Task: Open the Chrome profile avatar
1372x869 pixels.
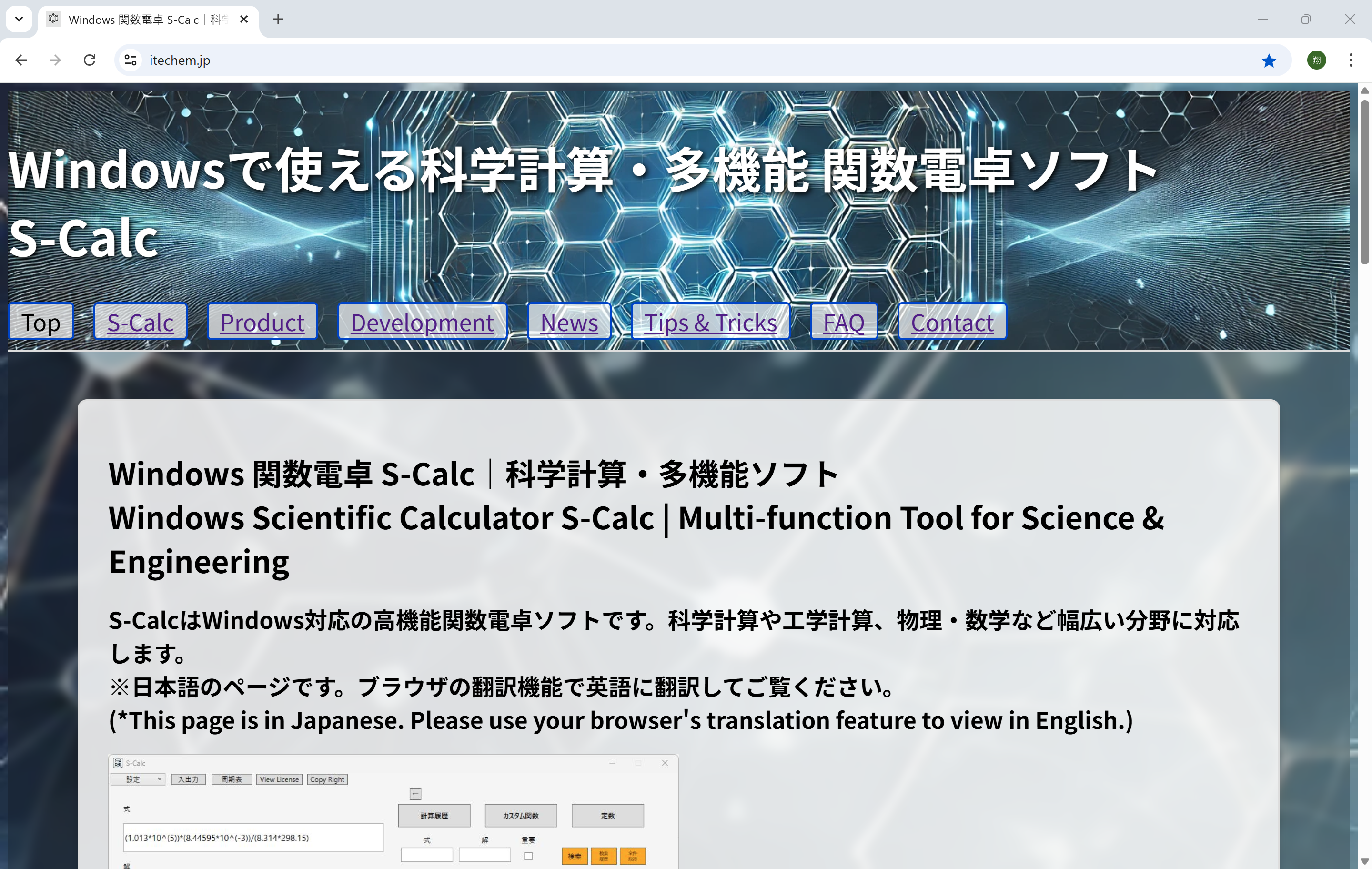Action: pyautogui.click(x=1316, y=60)
